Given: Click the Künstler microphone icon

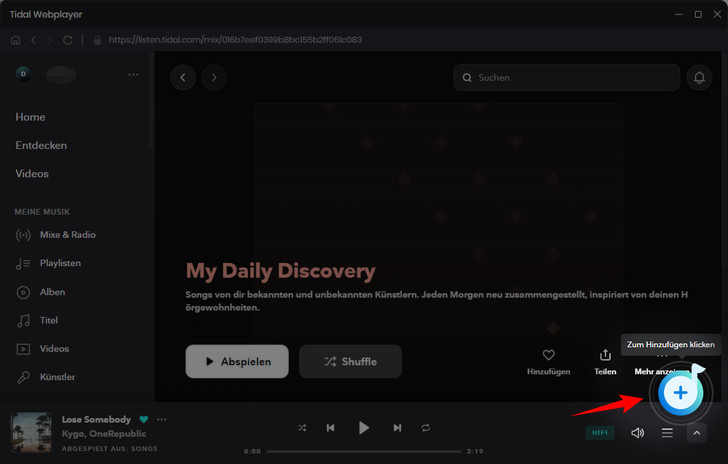Looking at the screenshot, I should pyautogui.click(x=23, y=377).
